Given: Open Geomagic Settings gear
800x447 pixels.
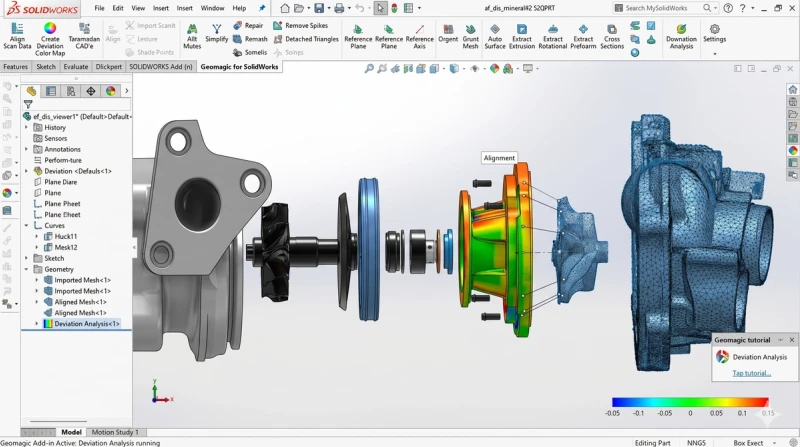Looking at the screenshot, I should tap(714, 33).
